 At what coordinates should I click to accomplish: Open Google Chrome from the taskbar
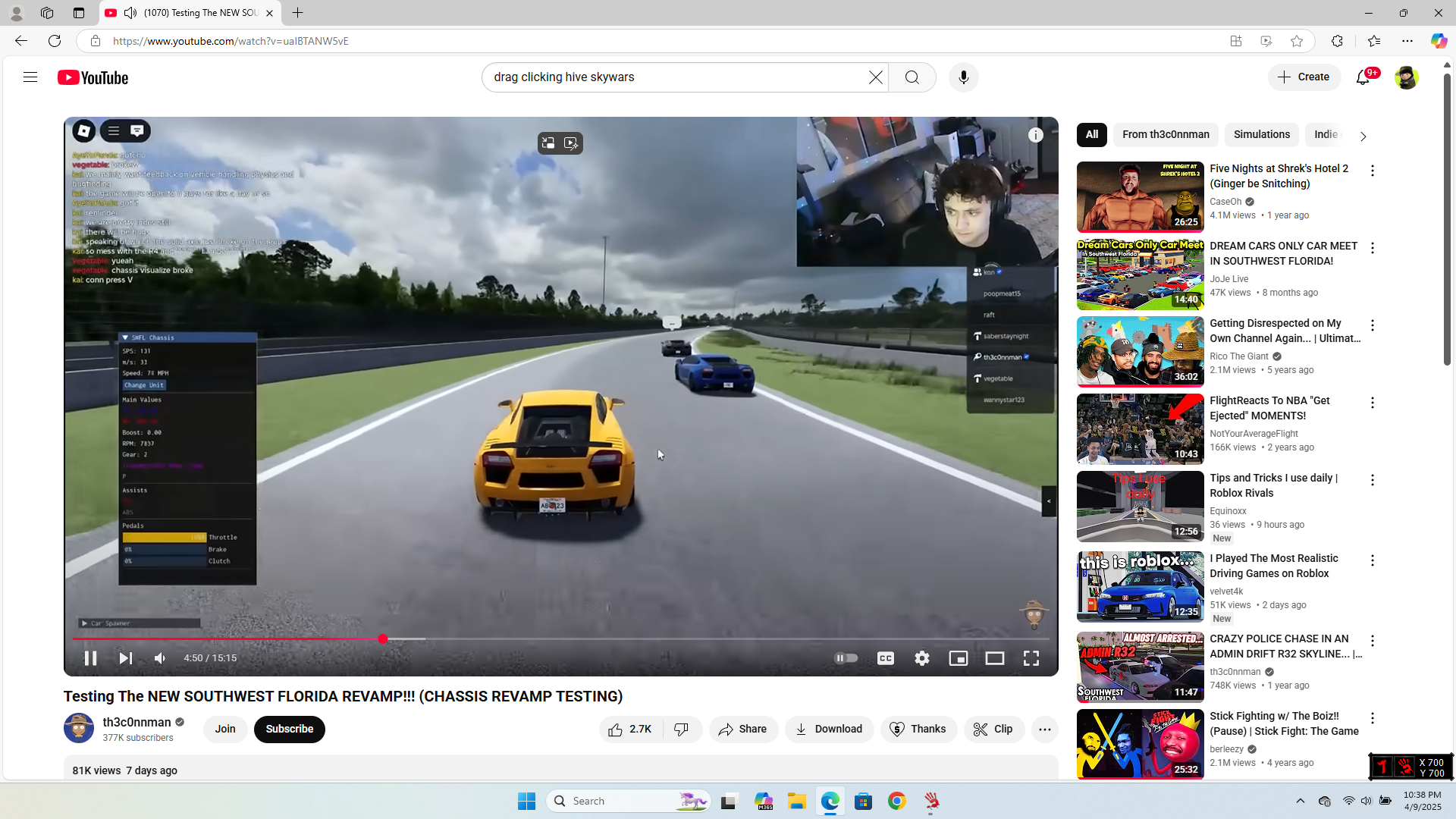(x=897, y=801)
